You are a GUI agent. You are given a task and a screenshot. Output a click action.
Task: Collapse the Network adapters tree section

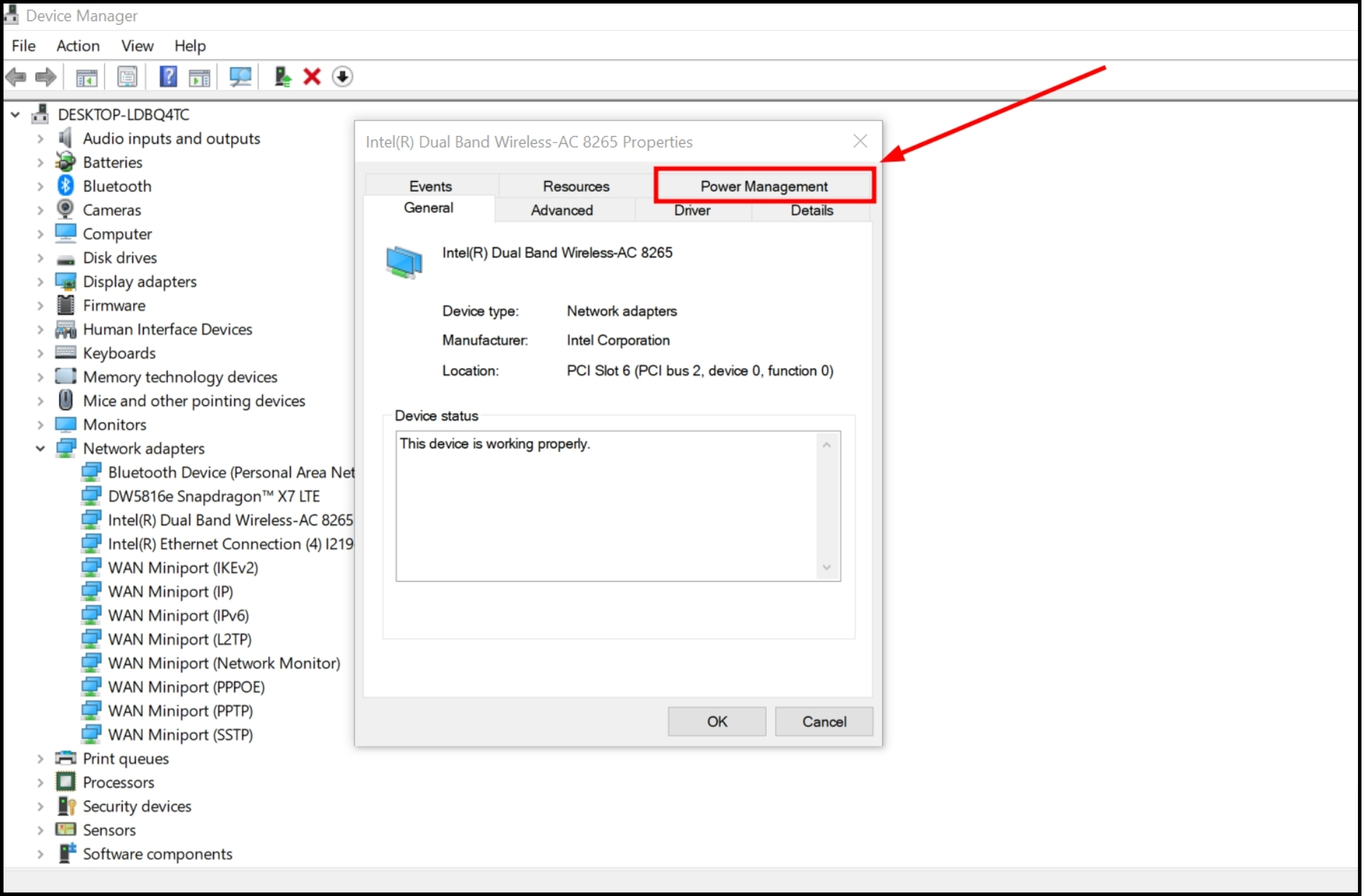(x=40, y=448)
